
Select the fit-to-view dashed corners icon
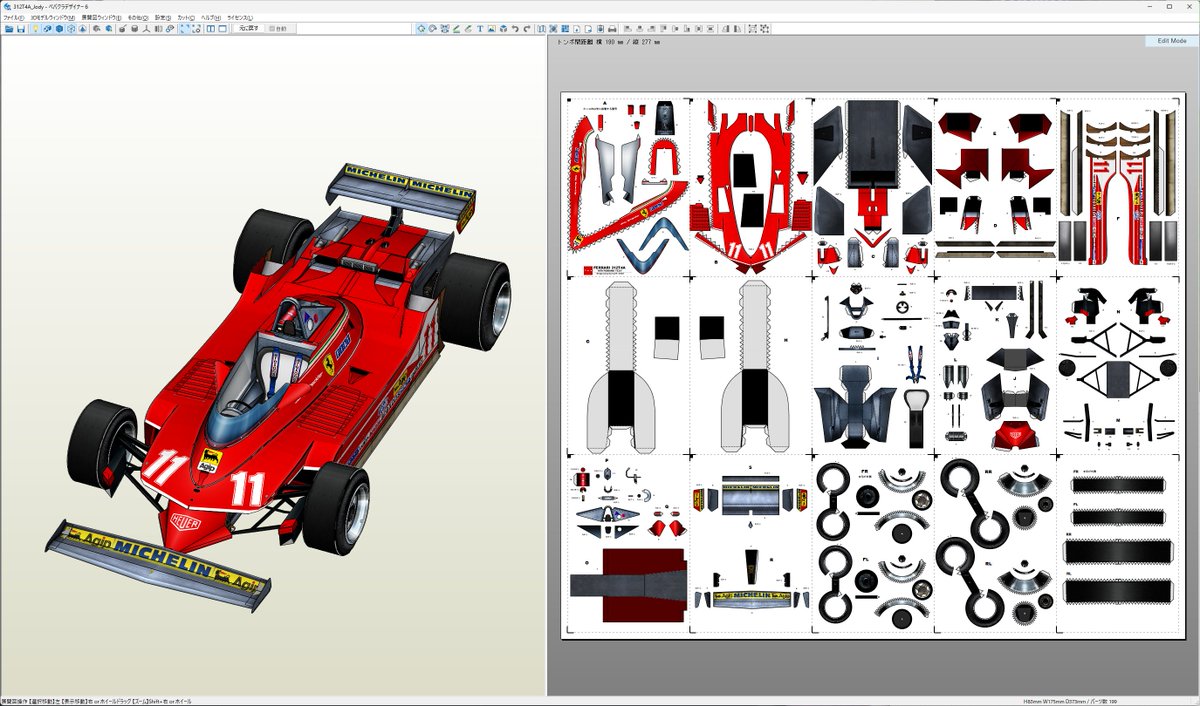(183, 28)
